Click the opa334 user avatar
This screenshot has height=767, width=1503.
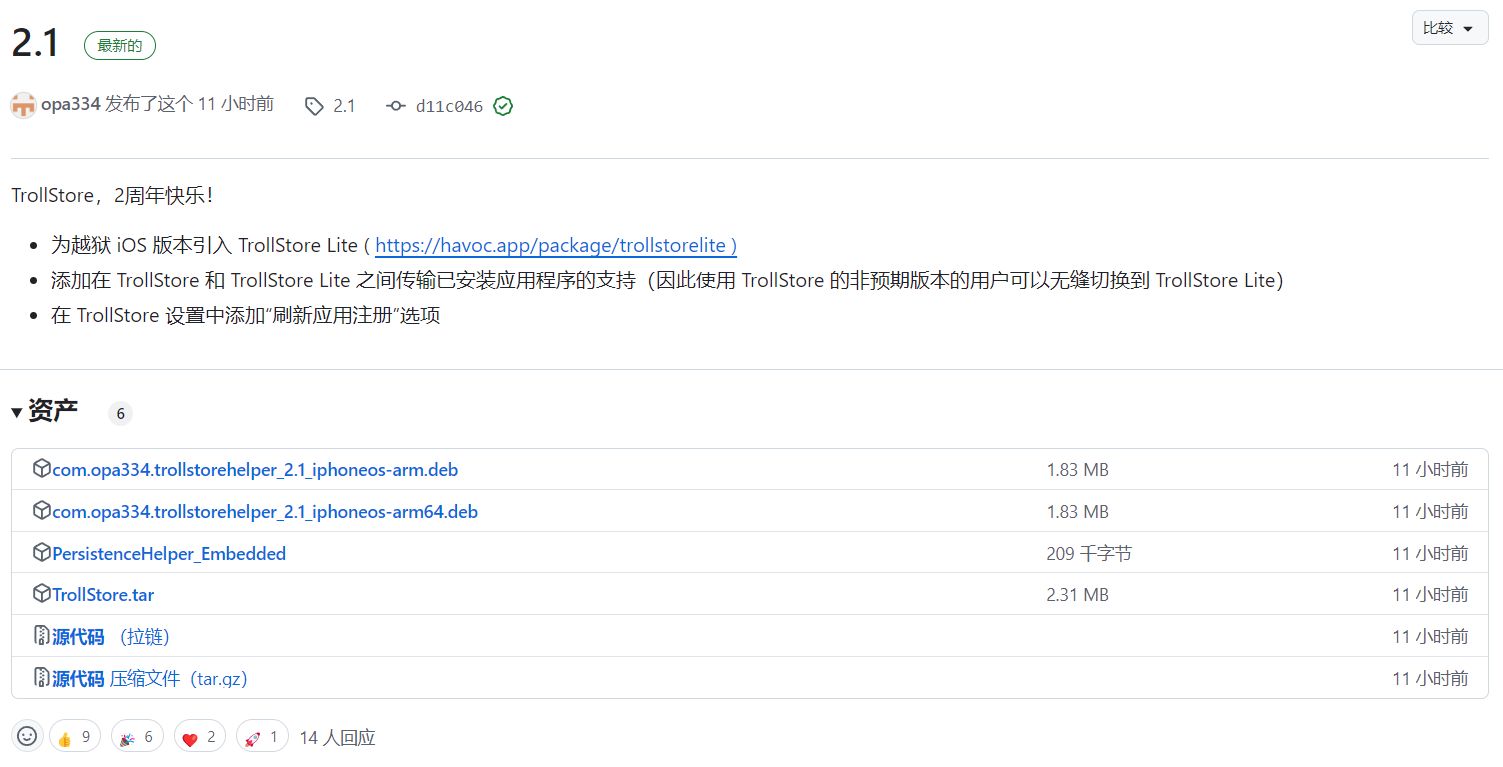[23, 105]
